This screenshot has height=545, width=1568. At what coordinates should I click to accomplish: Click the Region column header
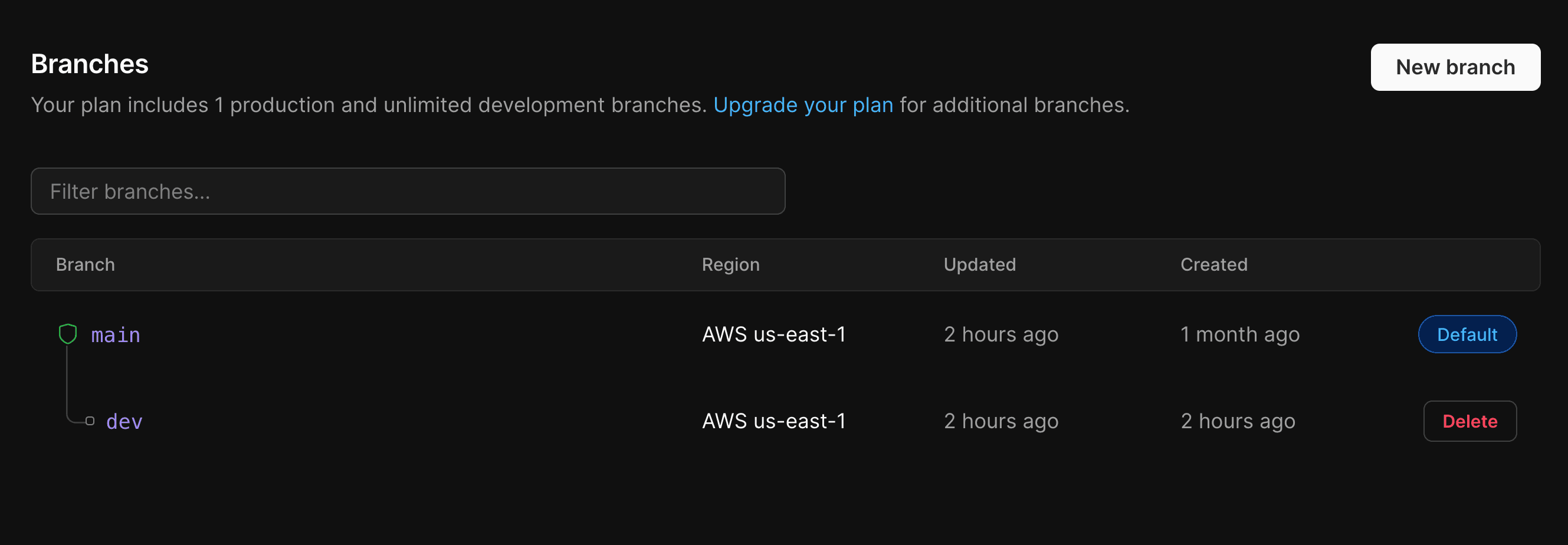pos(730,264)
